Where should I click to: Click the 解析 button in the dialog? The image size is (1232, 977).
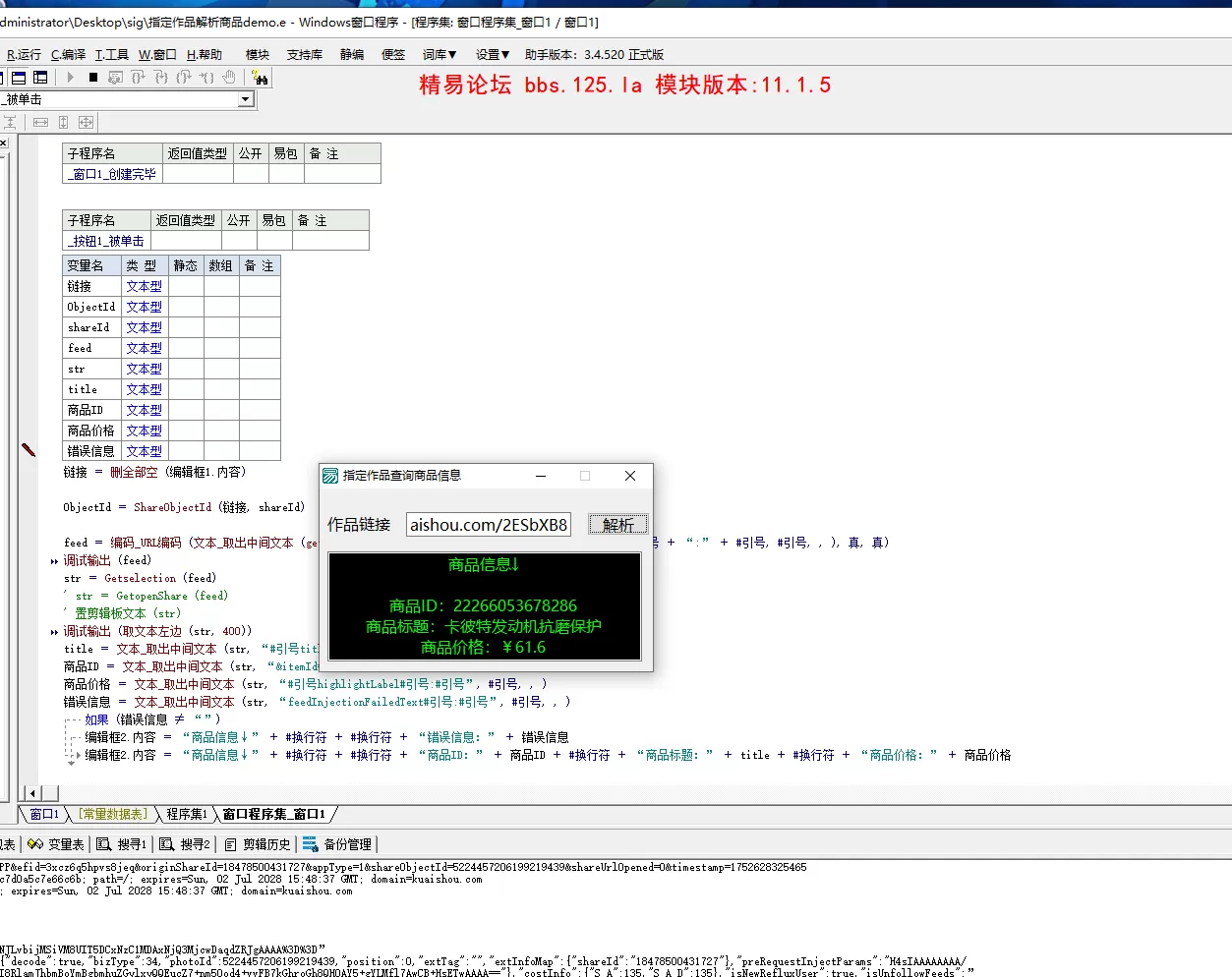[618, 525]
